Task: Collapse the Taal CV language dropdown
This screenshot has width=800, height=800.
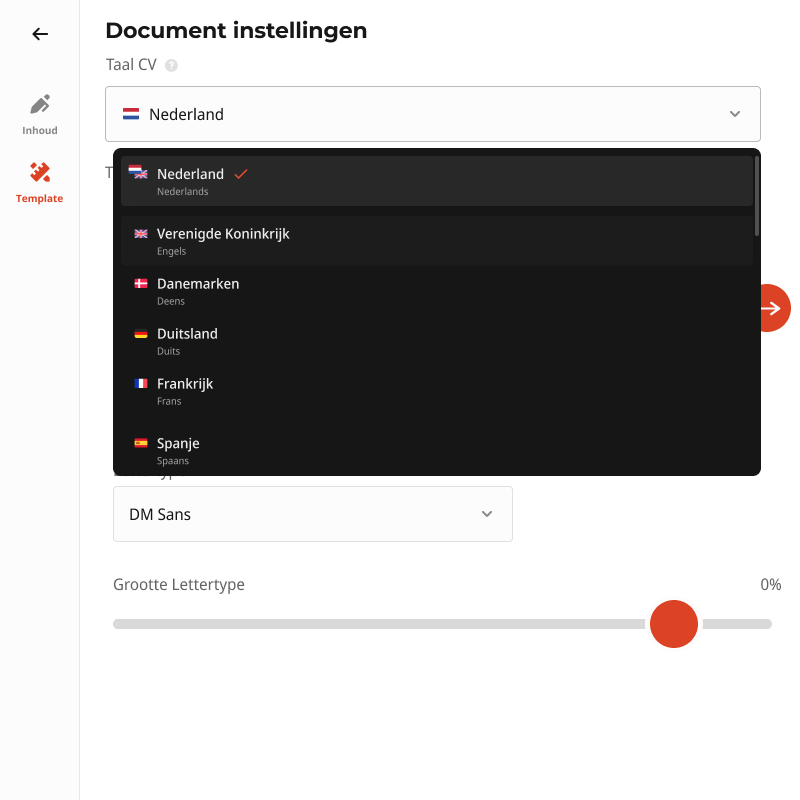Action: (x=432, y=114)
